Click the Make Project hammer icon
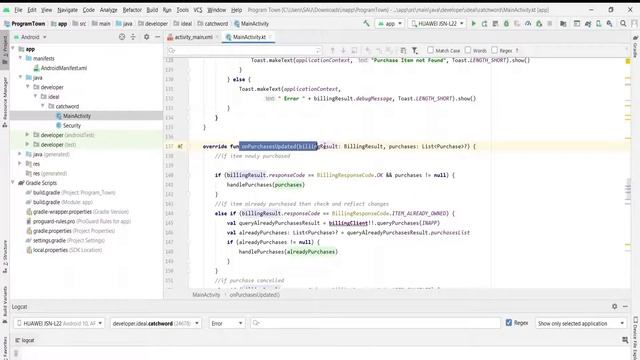640x360 pixels. [366, 24]
